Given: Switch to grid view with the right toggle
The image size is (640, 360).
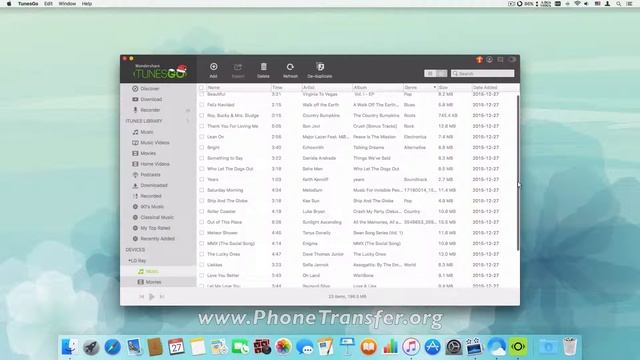Looking at the screenshot, I should pyautogui.click(x=441, y=73).
